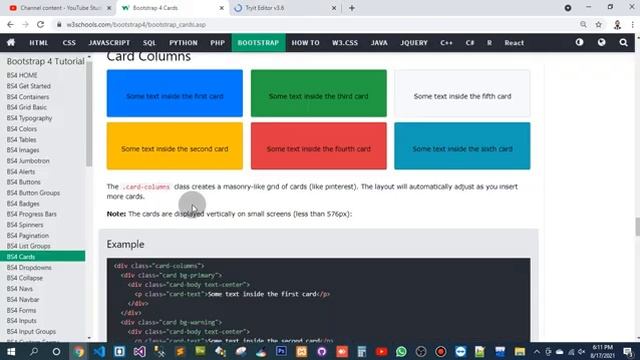Click browser forward arrow
This screenshot has height=360, width=640.
[x=25, y=24]
